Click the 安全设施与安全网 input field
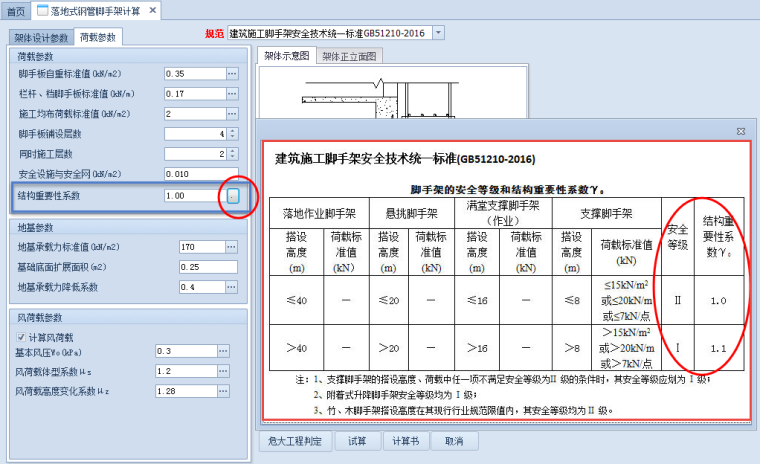This screenshot has height=464, width=760. click(x=200, y=175)
